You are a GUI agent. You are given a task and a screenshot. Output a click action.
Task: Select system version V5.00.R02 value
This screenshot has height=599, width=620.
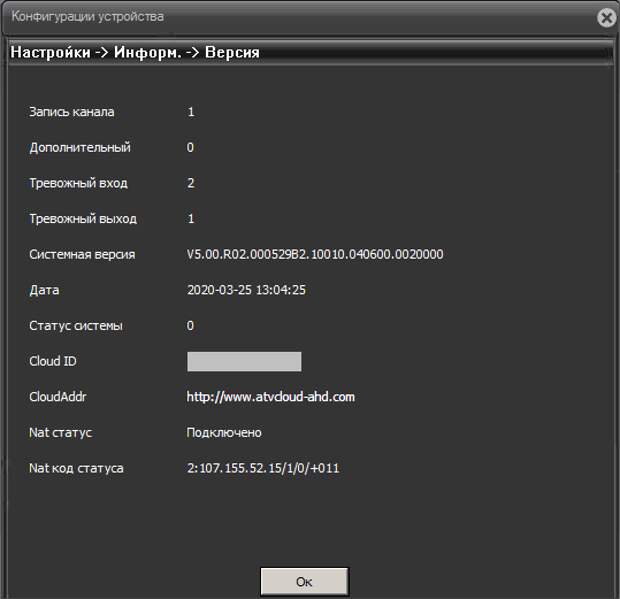315,254
